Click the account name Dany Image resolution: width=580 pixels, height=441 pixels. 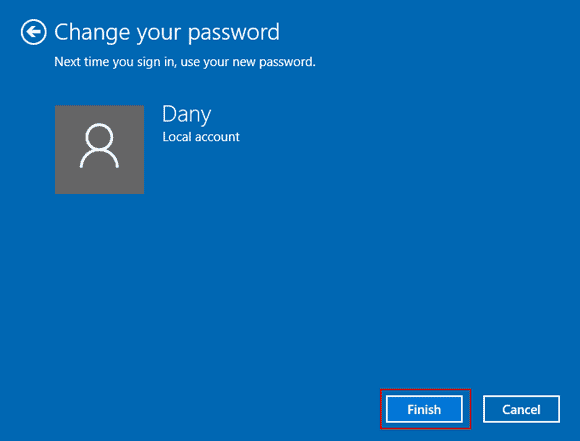tap(187, 114)
